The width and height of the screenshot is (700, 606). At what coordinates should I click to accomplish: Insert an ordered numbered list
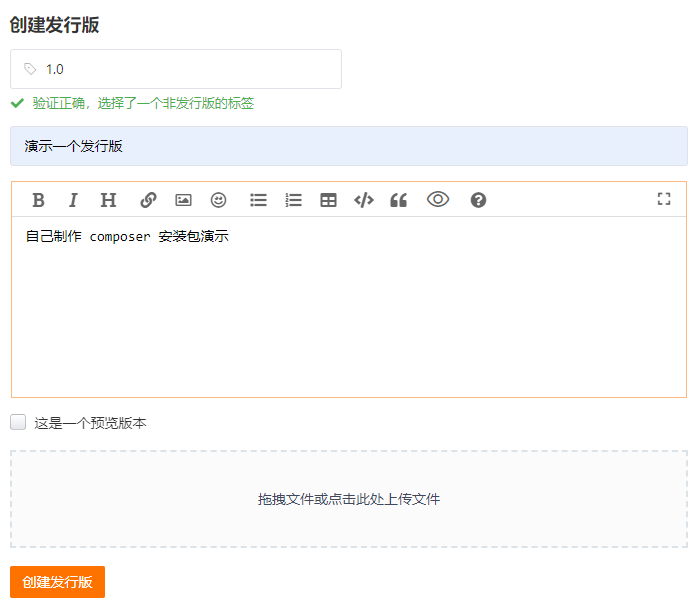coord(293,200)
